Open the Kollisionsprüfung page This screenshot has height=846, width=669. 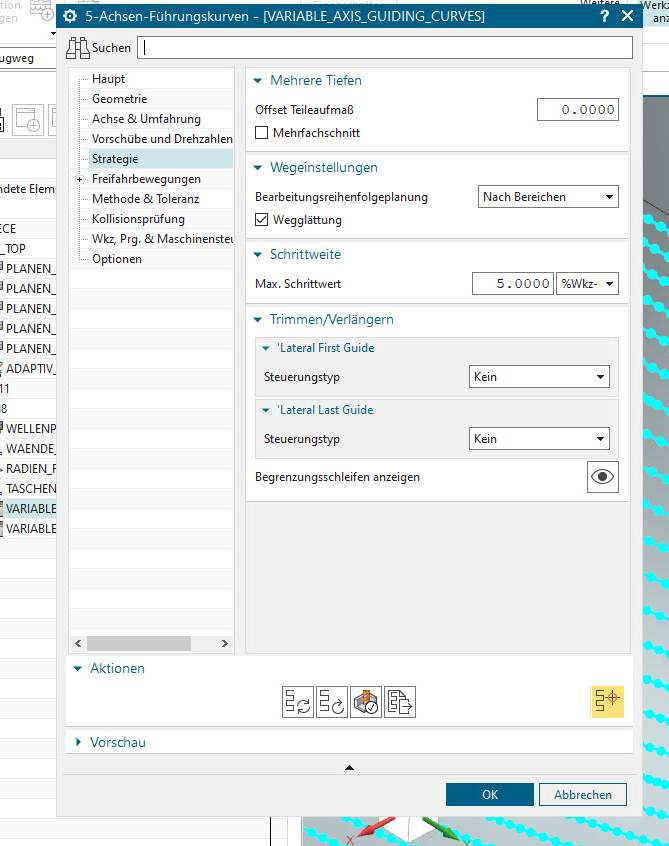click(139, 219)
